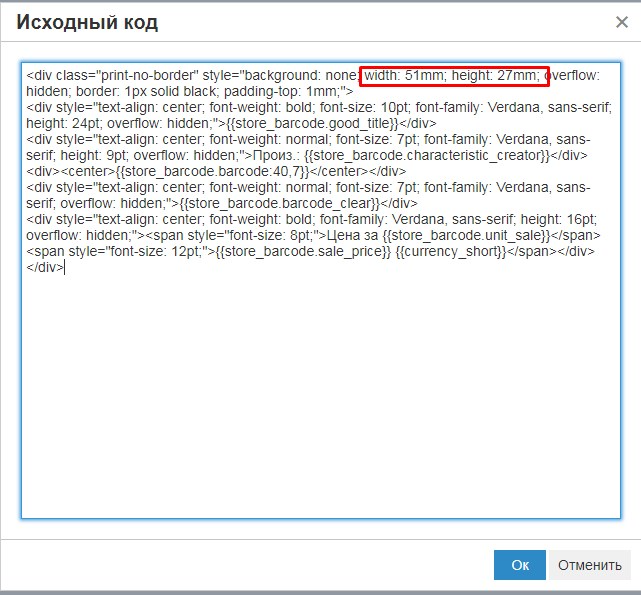
Task: Place cursor on {{currency_short}} placeholder
Action: (453, 252)
